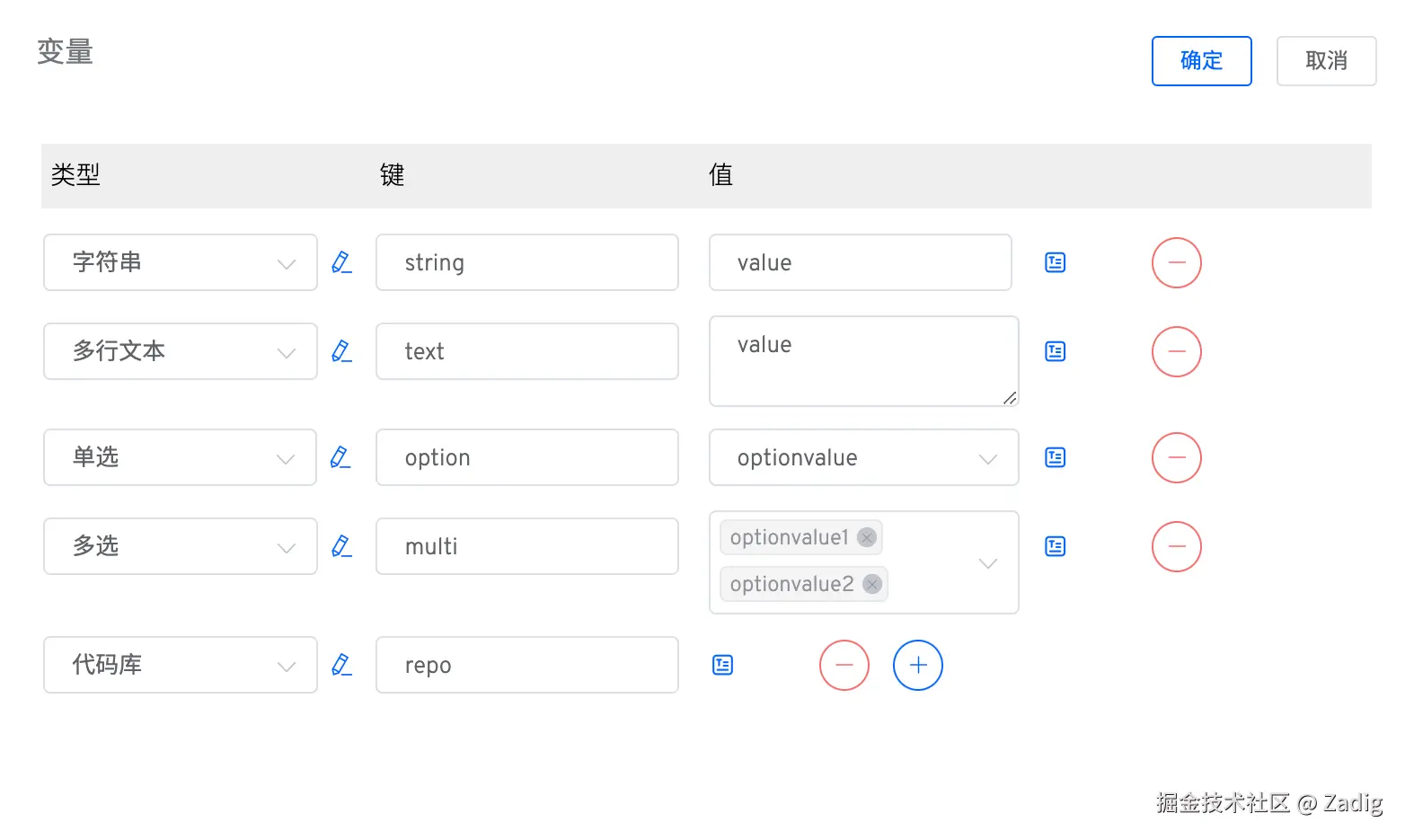Click the description icon in the option row

(1056, 457)
